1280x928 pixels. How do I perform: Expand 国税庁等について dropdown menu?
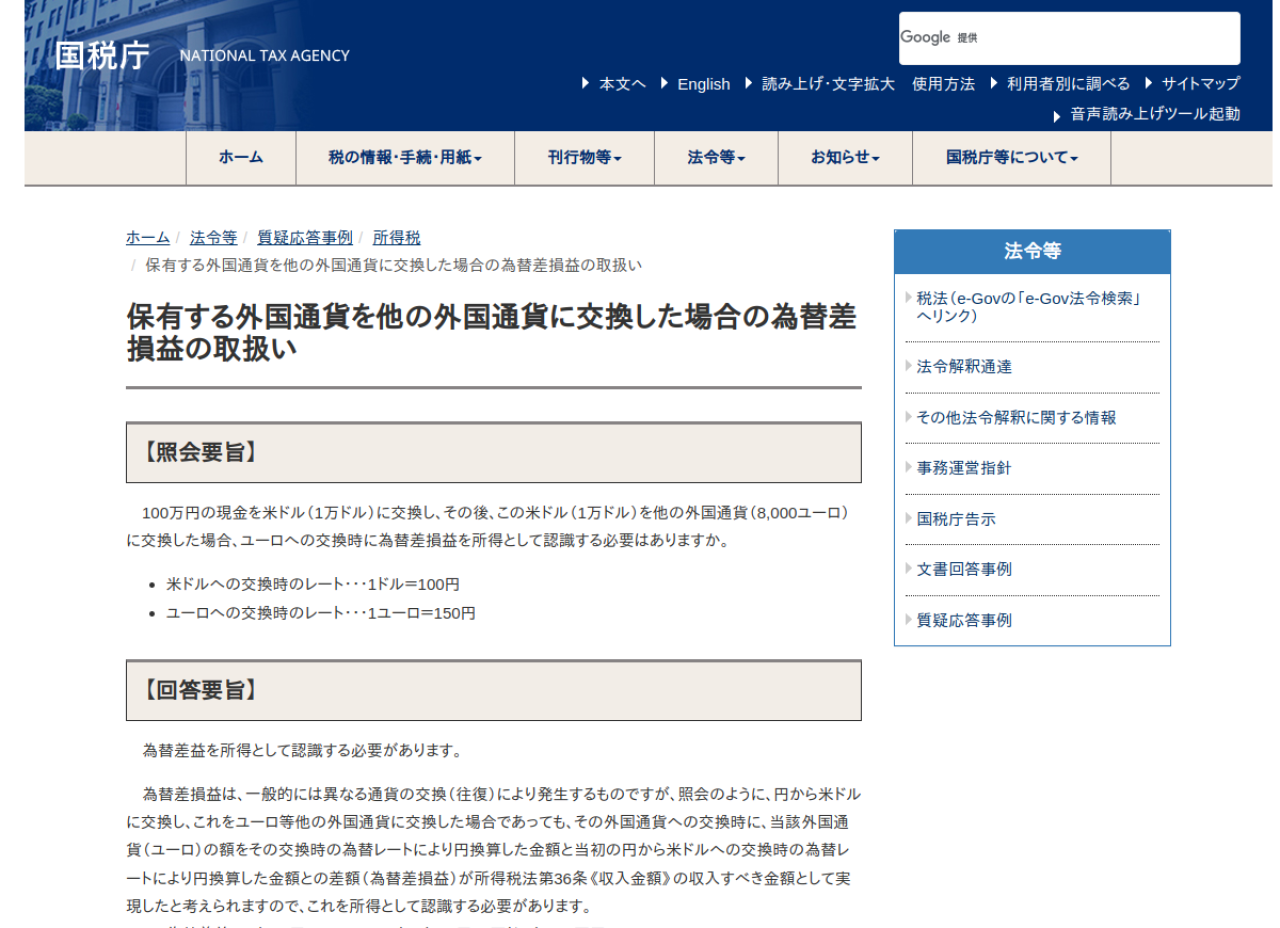point(1012,158)
